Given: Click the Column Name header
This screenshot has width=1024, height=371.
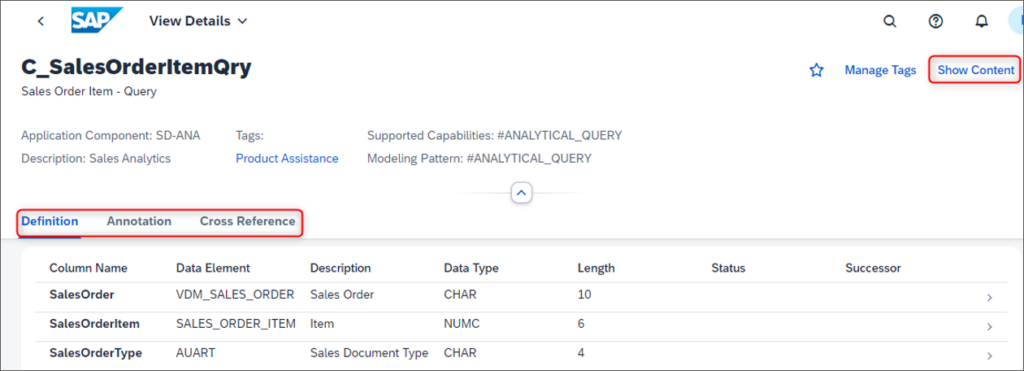Looking at the screenshot, I should [88, 268].
